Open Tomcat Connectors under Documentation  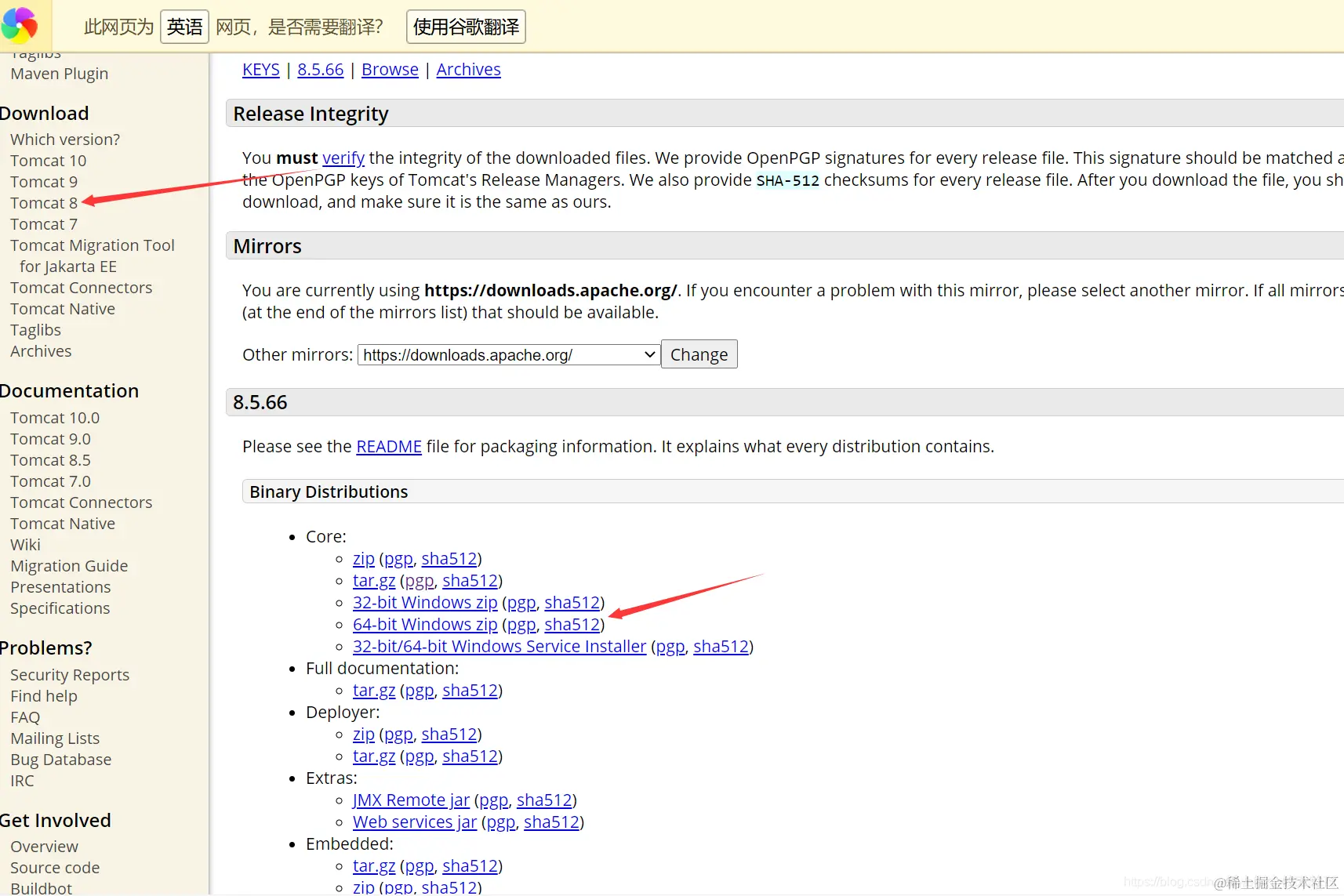pyautogui.click(x=82, y=502)
